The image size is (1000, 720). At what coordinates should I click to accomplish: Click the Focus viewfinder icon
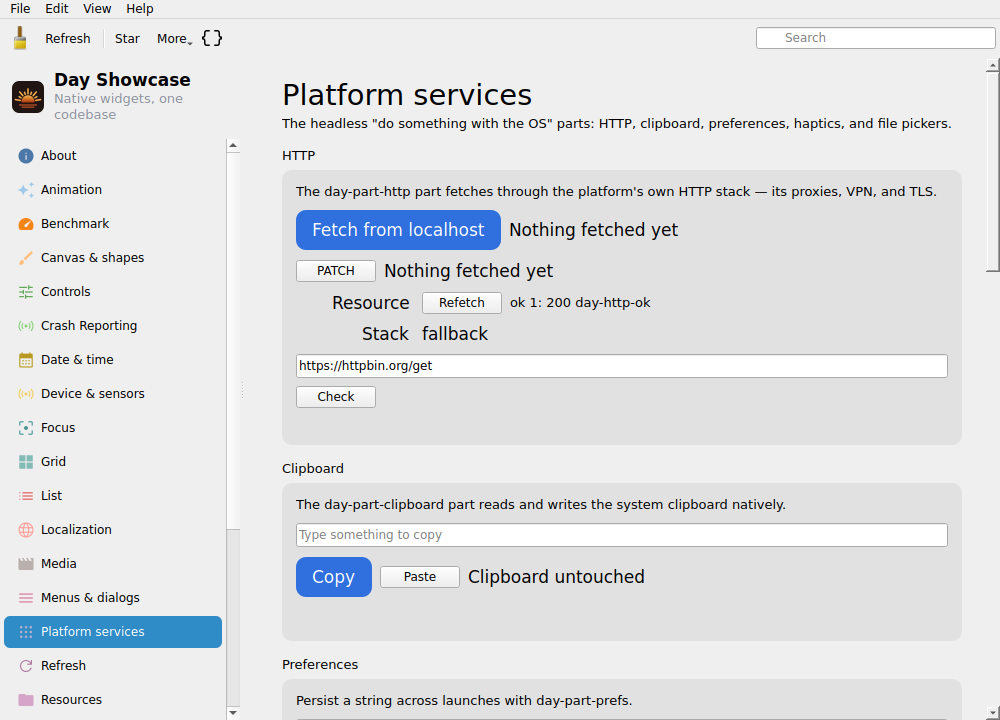tap(26, 428)
